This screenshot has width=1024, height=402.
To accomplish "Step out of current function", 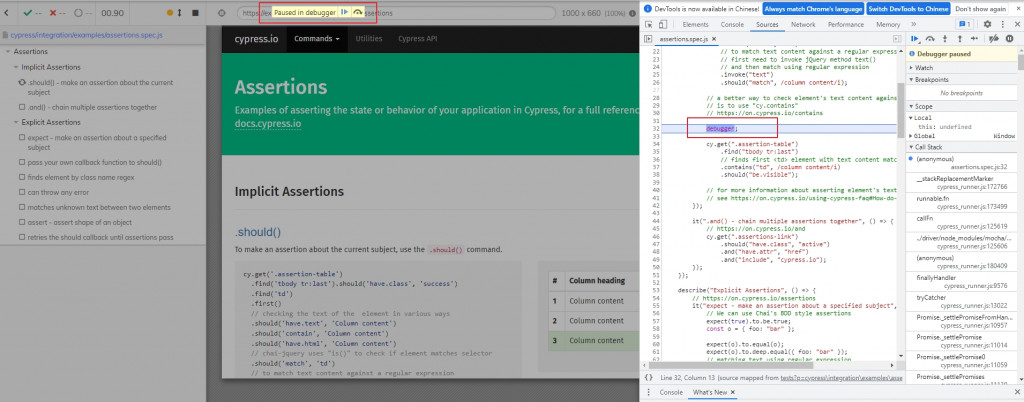I will point(960,39).
